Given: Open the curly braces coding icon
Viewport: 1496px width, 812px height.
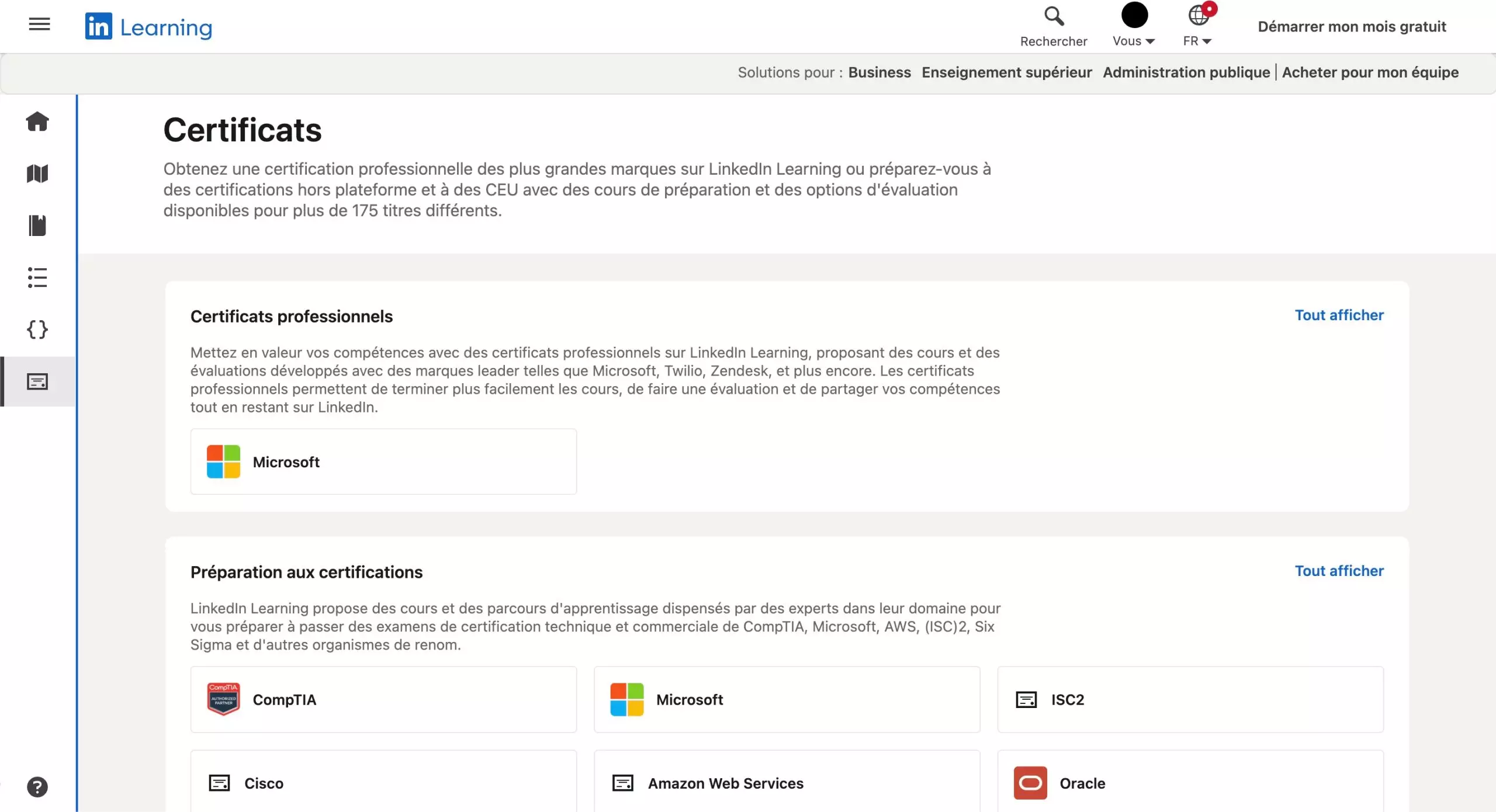Looking at the screenshot, I should click(37, 329).
